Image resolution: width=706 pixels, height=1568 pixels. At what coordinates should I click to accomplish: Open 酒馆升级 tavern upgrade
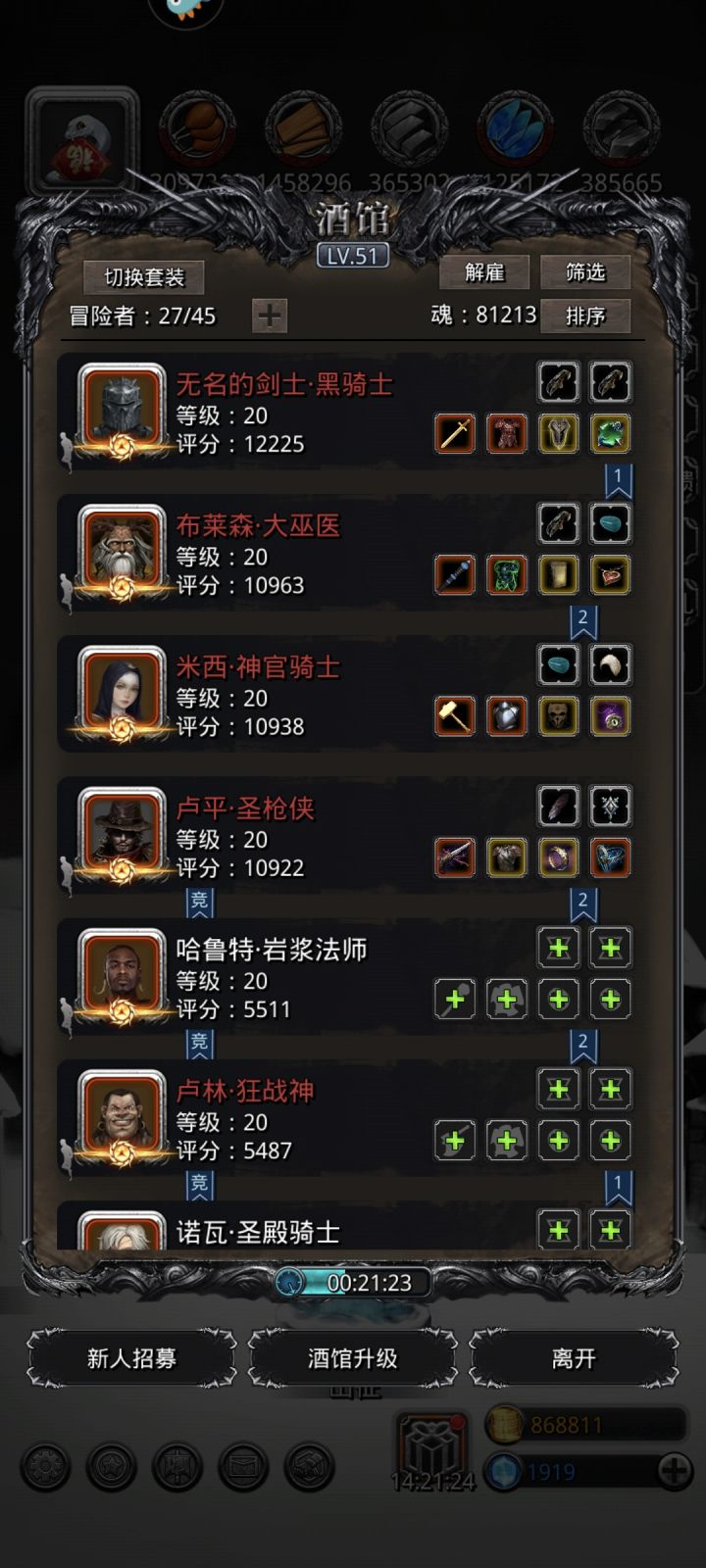pyautogui.click(x=353, y=1358)
